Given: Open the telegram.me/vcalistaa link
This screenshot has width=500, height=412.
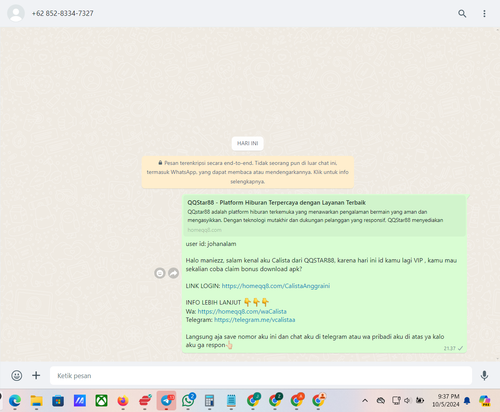Looking at the screenshot, I should tap(254, 320).
